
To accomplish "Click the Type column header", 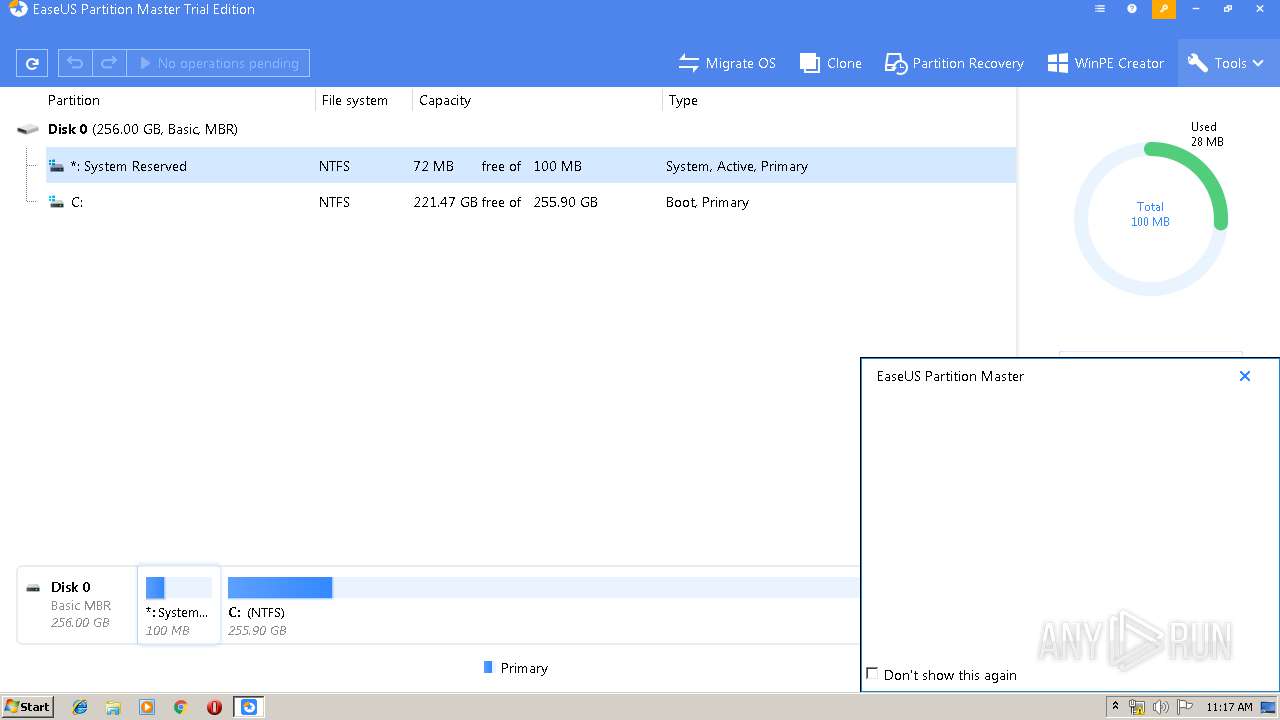I will (x=683, y=100).
